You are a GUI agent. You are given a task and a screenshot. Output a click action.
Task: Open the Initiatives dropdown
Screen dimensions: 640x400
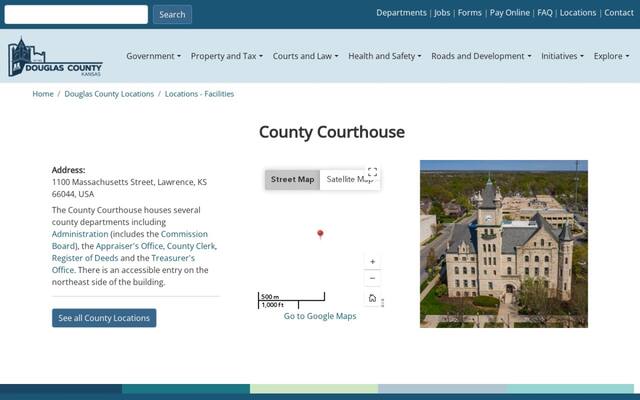(562, 56)
